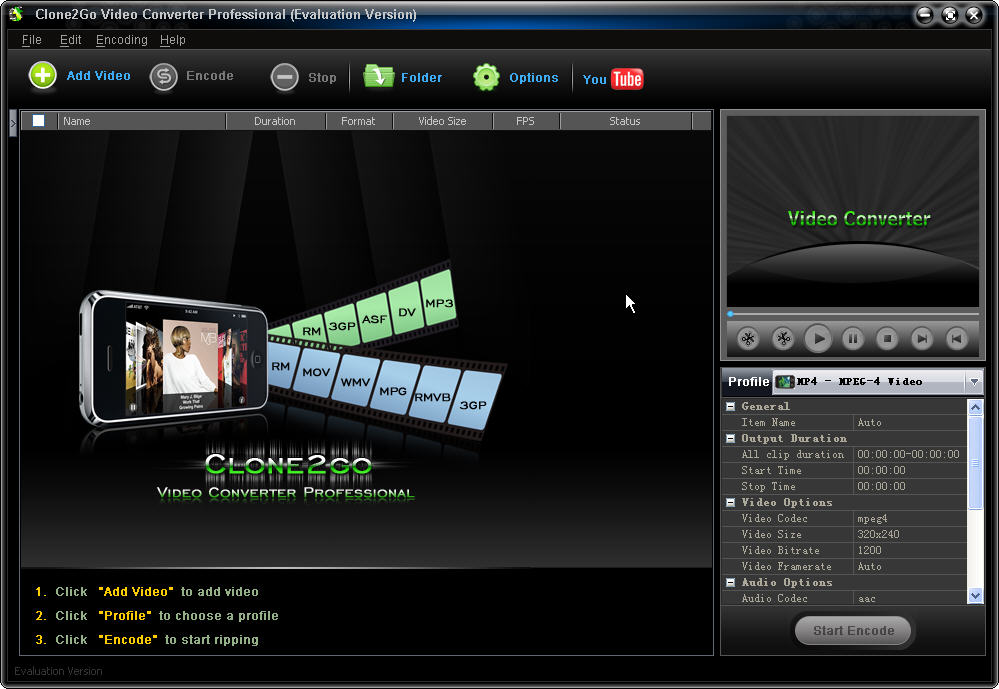The width and height of the screenshot is (999, 689).
Task: Open the YouTube downloader button
Action: pyautogui.click(x=613, y=79)
